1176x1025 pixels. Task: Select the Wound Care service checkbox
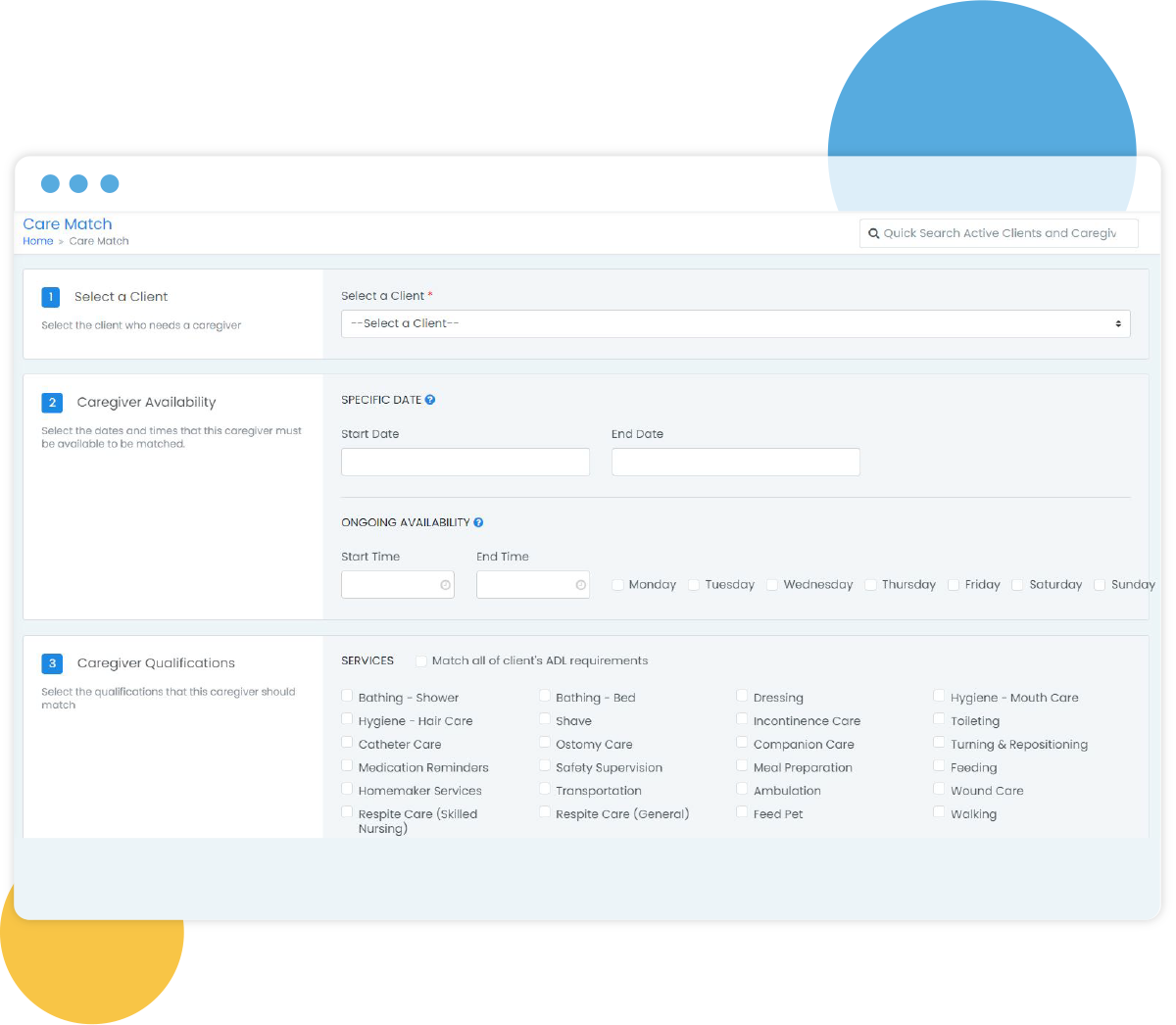pos(939,789)
